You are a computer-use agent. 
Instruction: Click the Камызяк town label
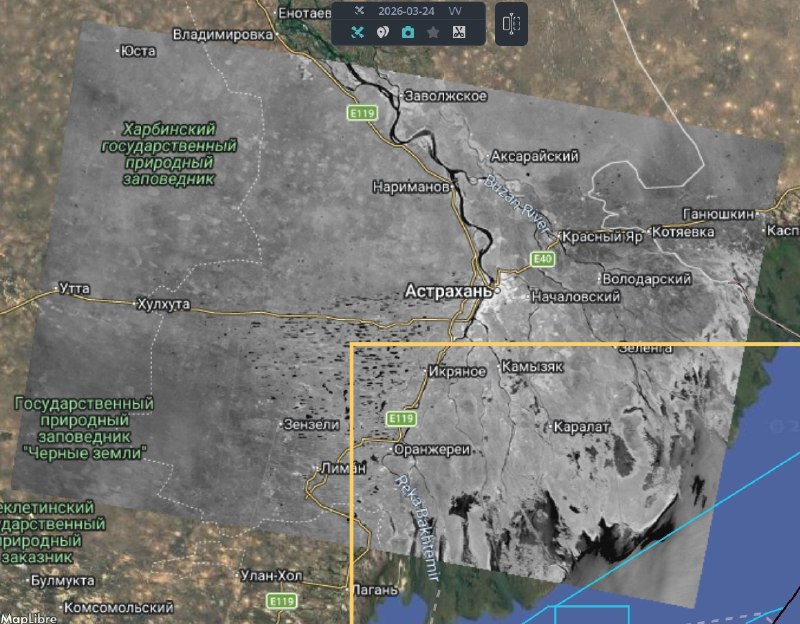coord(532,367)
